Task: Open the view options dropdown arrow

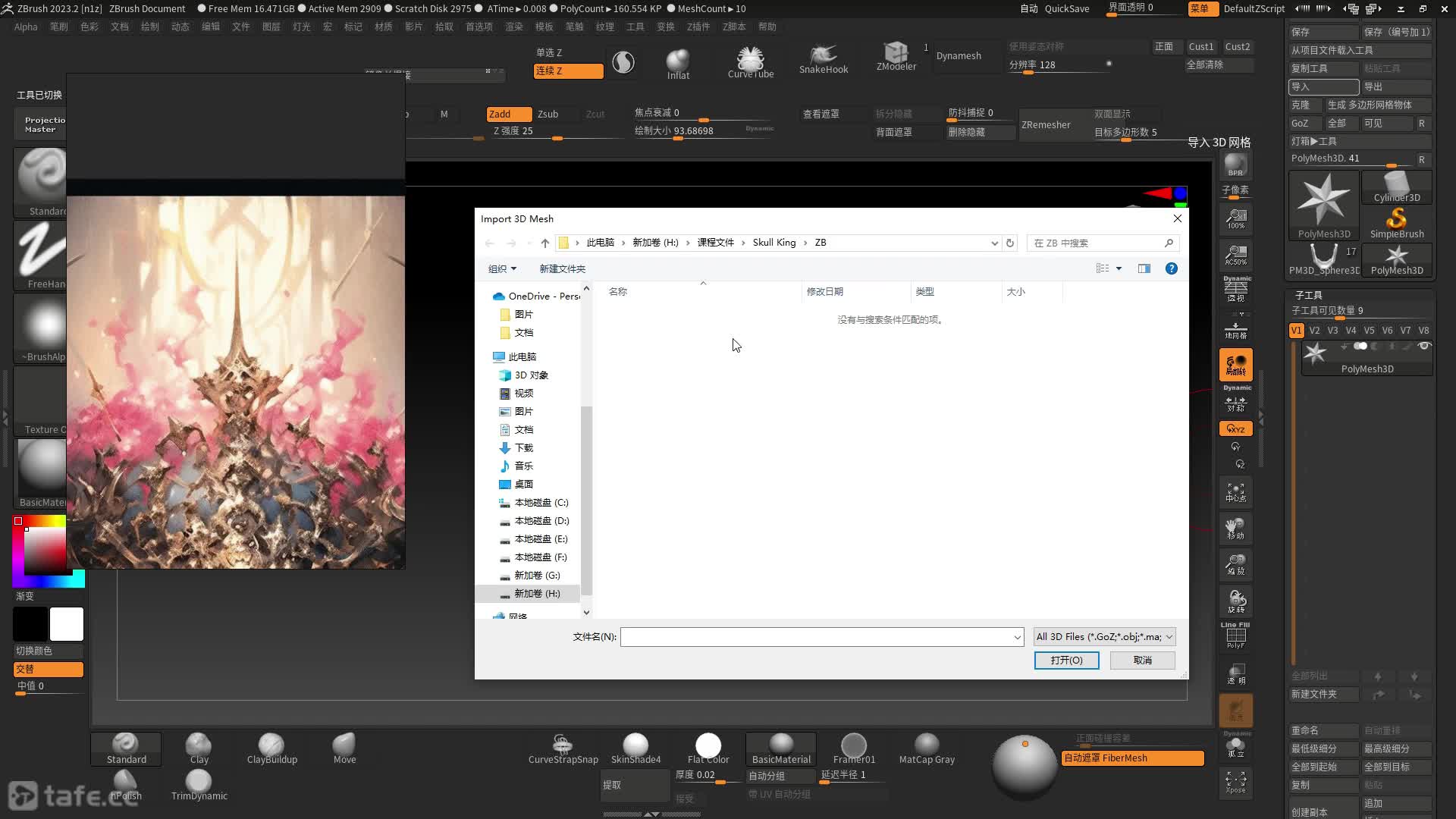Action: 1119,268
